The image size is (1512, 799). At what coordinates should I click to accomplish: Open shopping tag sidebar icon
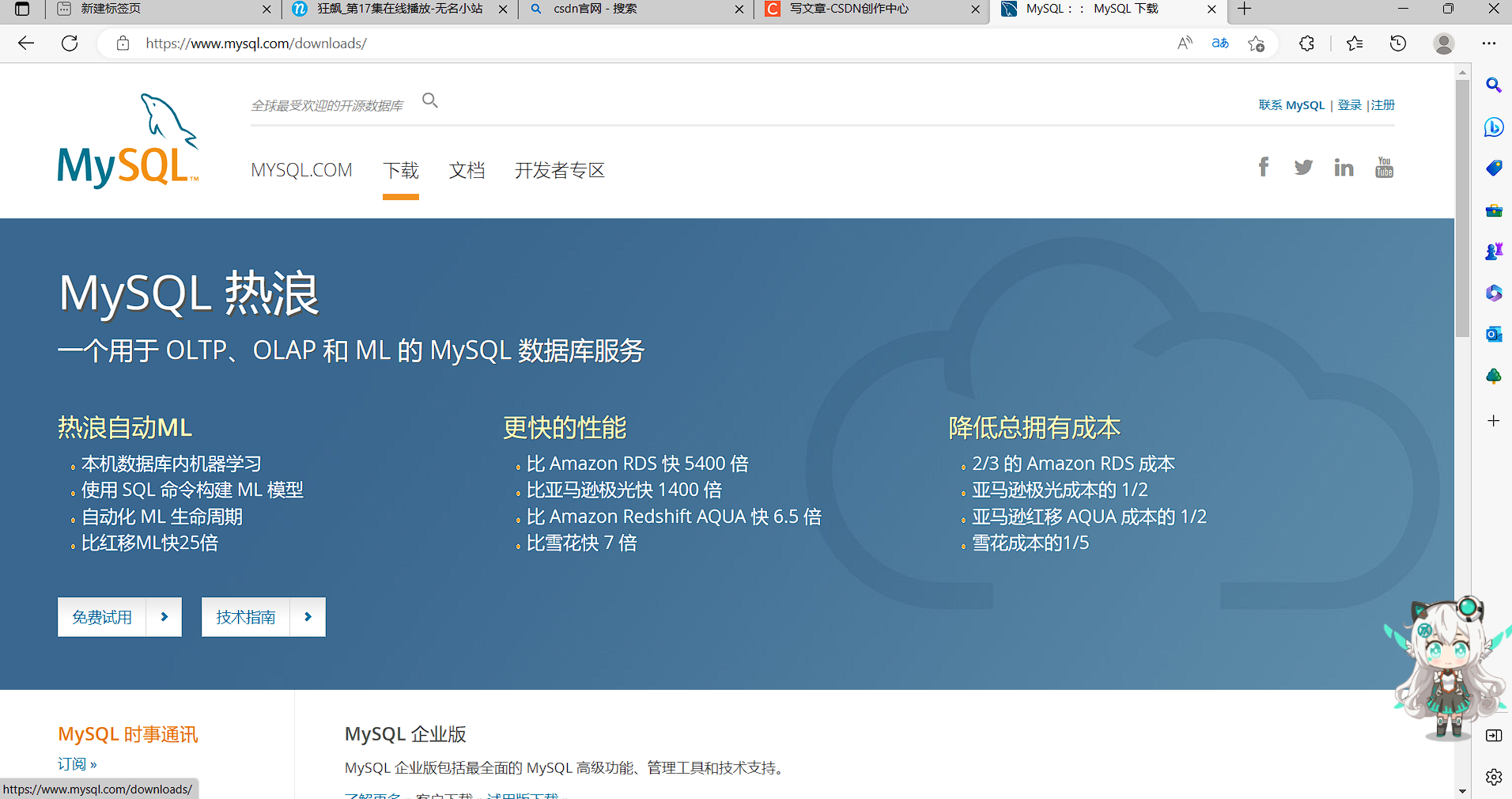point(1494,168)
